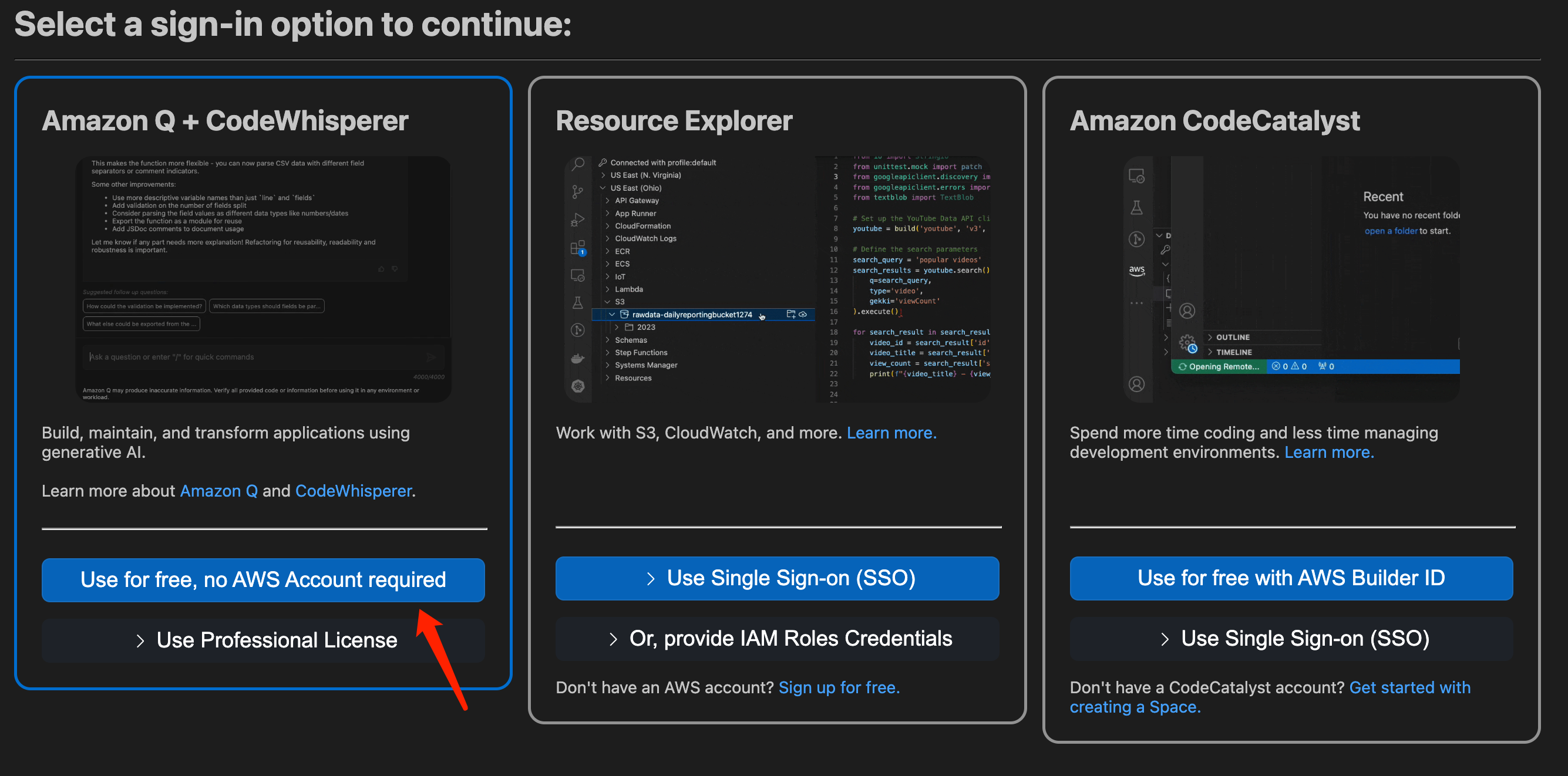Click "Build, maintain, and transform applications" description
This screenshot has height=776, width=1568.
coord(226,443)
